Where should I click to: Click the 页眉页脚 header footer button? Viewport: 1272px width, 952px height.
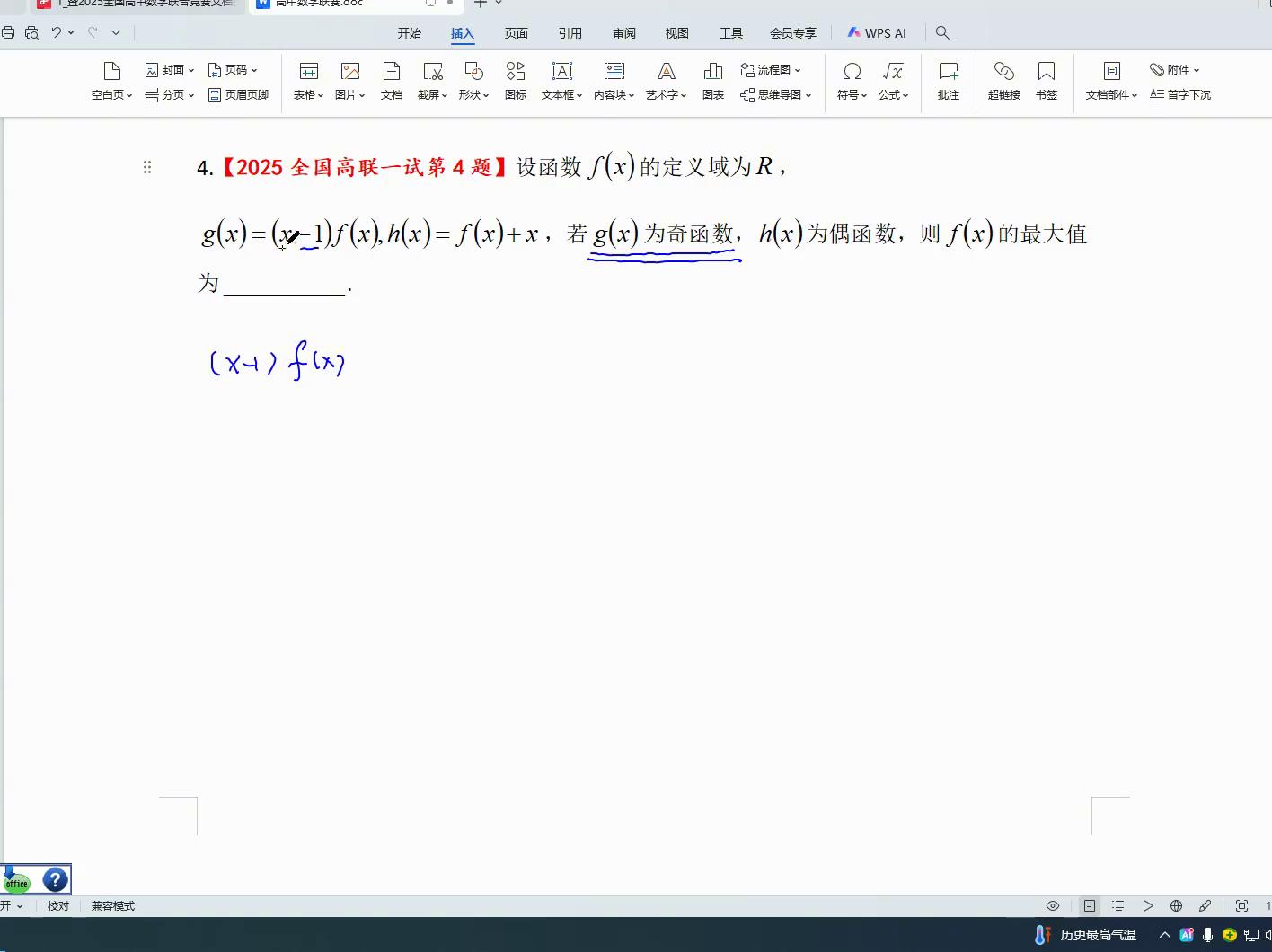[239, 94]
